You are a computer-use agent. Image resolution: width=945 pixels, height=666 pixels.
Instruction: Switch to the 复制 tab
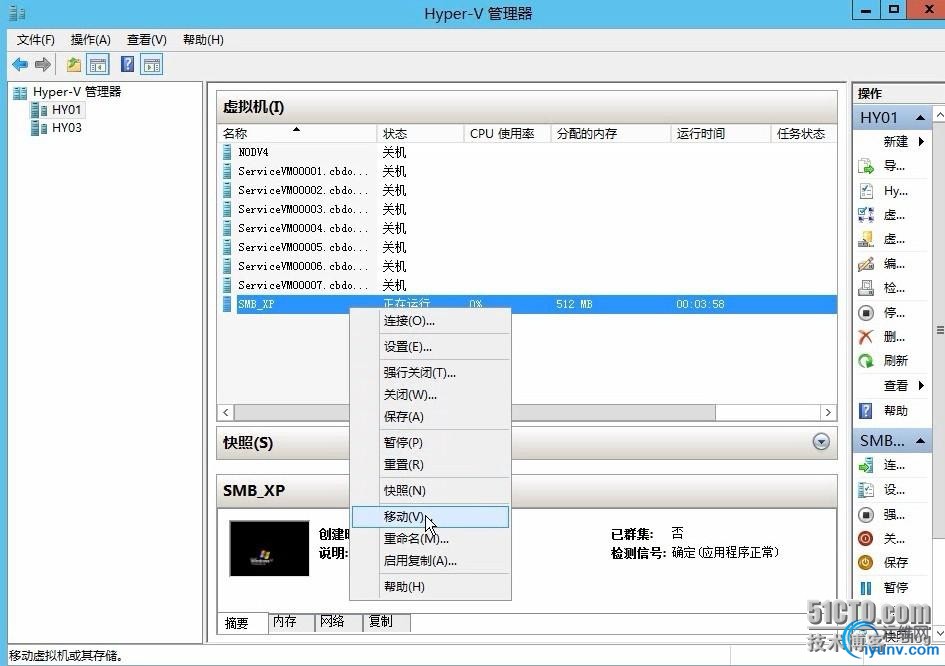point(387,622)
